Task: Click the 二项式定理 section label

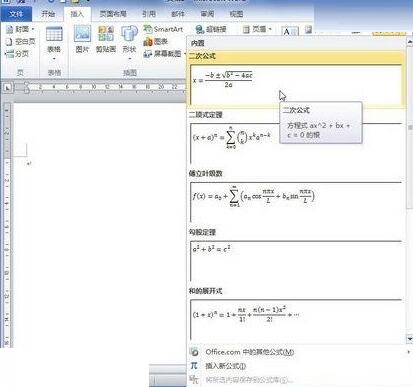Action: click(x=206, y=115)
